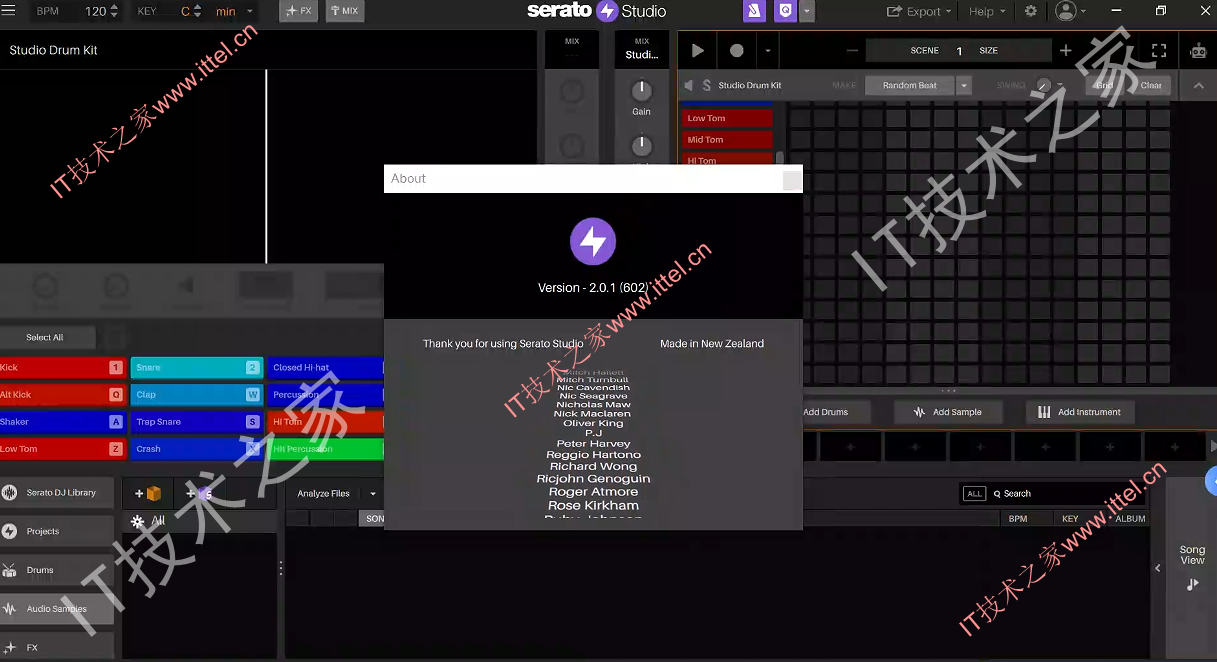Open the purple metronome-style Serato icon
Image resolution: width=1217 pixels, height=662 pixels.
click(754, 11)
